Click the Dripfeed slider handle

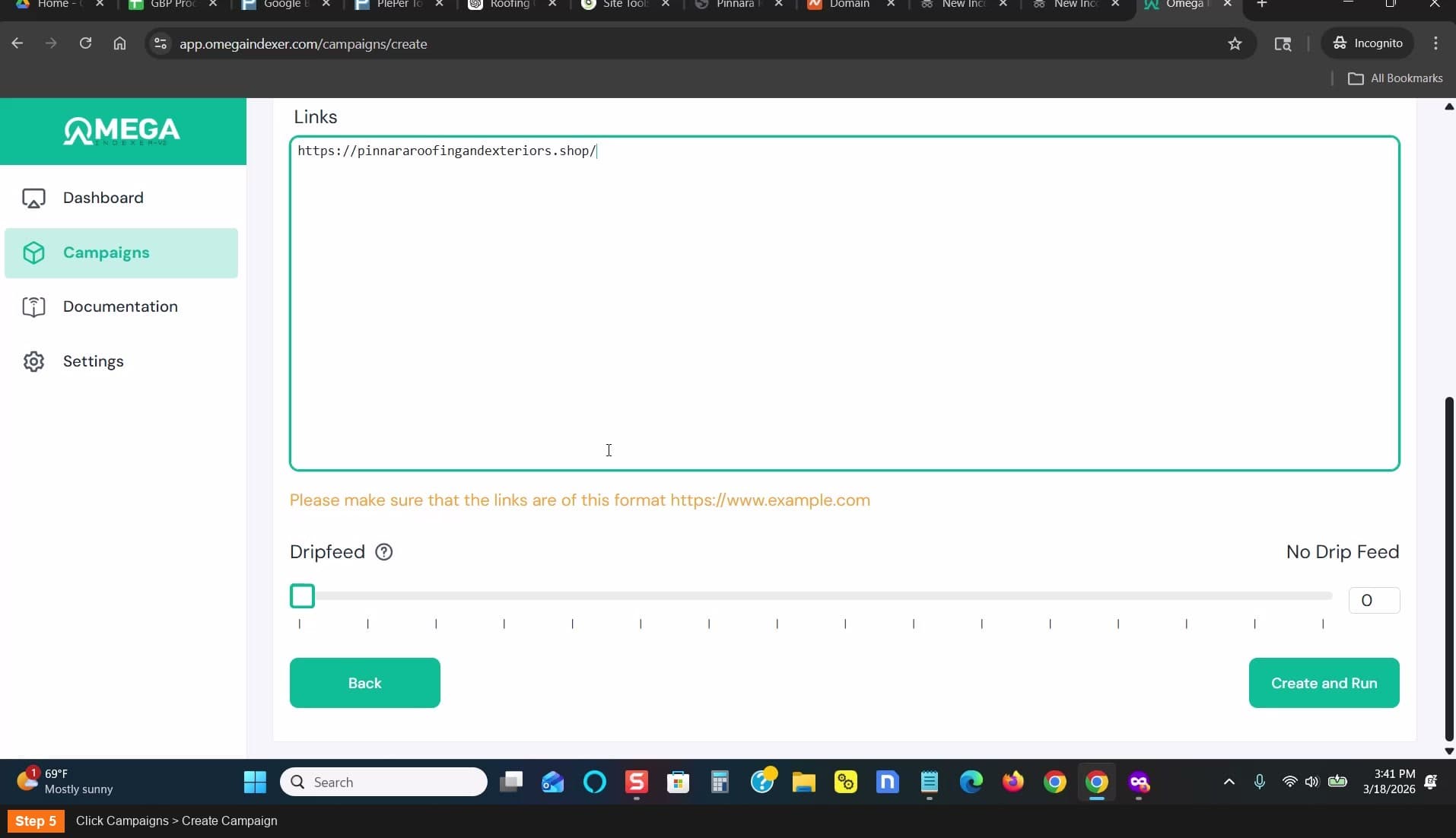(x=302, y=596)
